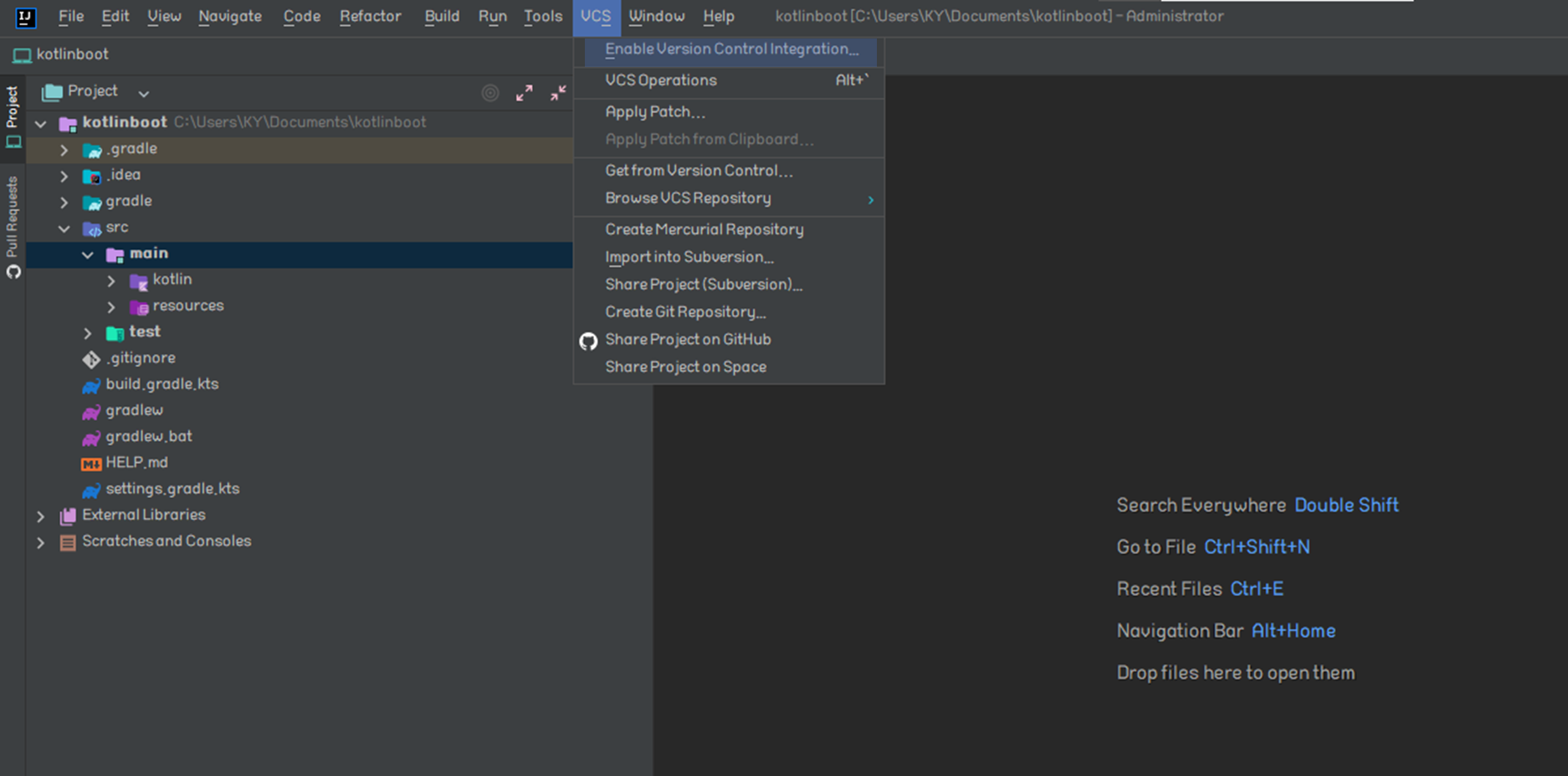This screenshot has width=1568, height=776.
Task: Choose Create Git Repository
Action: (x=729, y=312)
